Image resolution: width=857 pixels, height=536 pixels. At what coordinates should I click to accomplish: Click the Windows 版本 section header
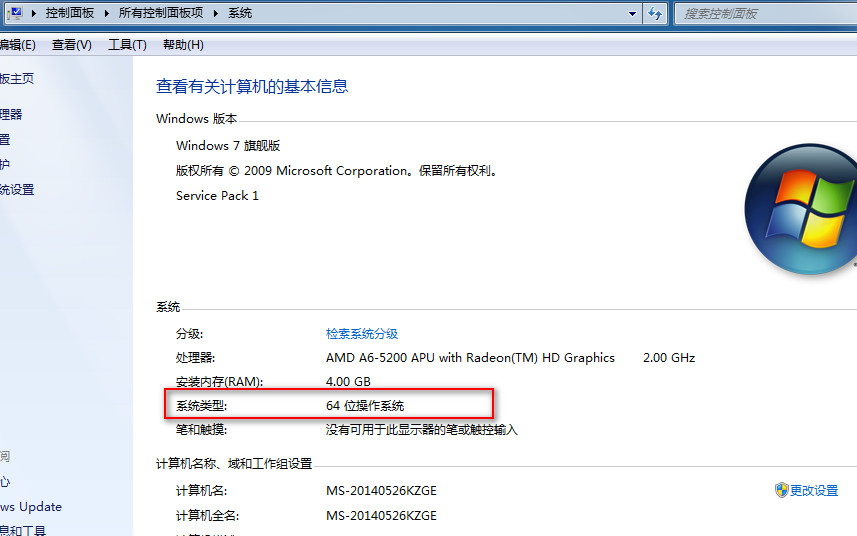[196, 119]
